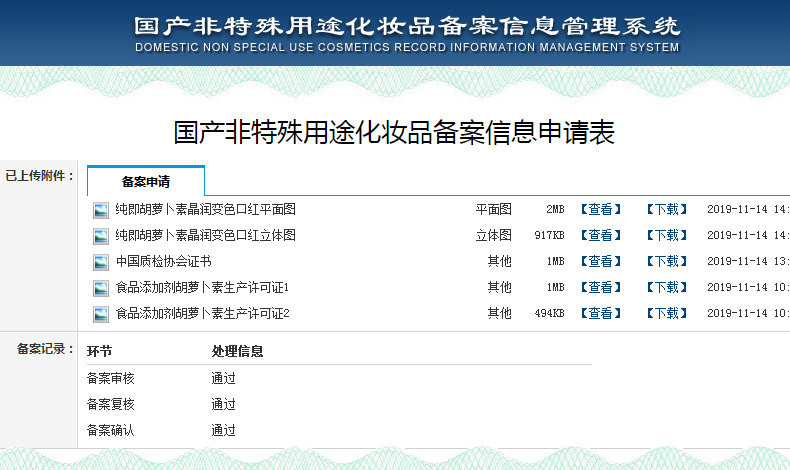Click the 立体图 type cell
This screenshot has height=470, width=790.
coord(494,235)
